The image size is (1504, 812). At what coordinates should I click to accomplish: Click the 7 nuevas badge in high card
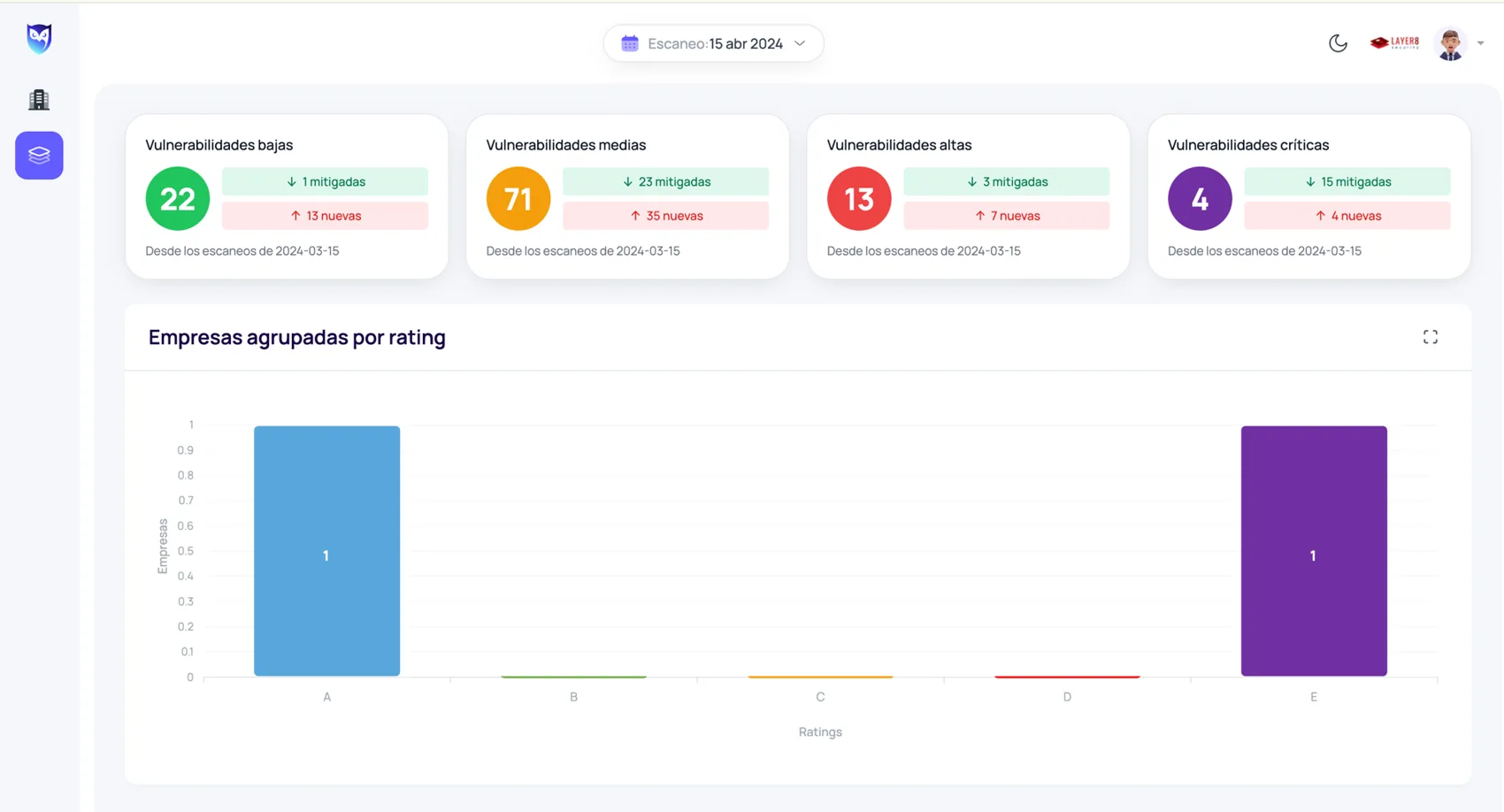click(x=1006, y=216)
